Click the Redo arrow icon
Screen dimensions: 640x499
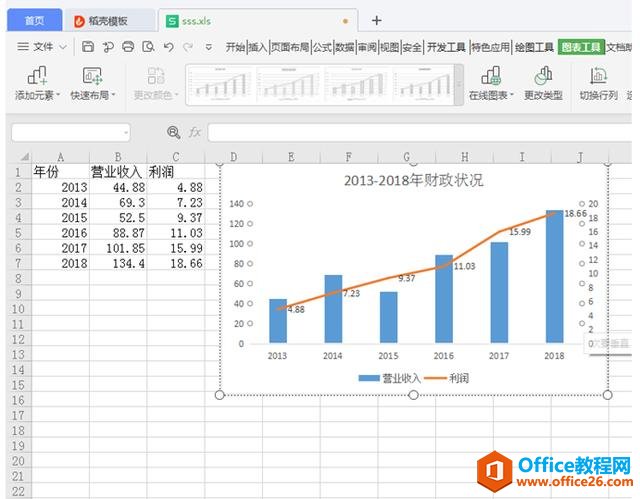(188, 47)
